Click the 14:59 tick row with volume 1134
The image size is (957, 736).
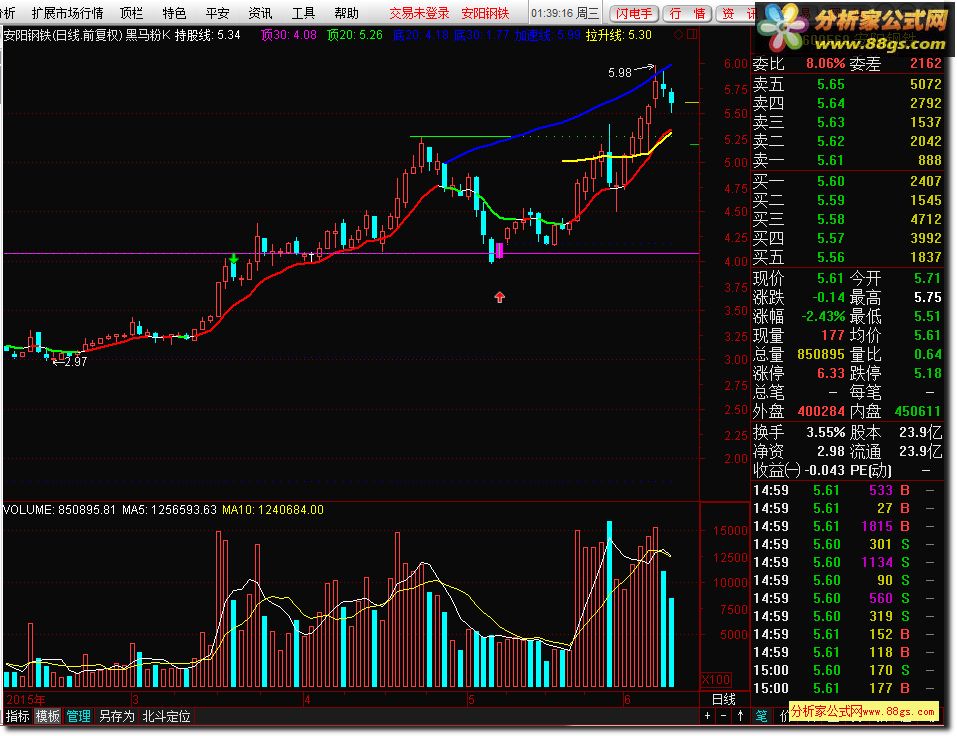(x=847, y=562)
